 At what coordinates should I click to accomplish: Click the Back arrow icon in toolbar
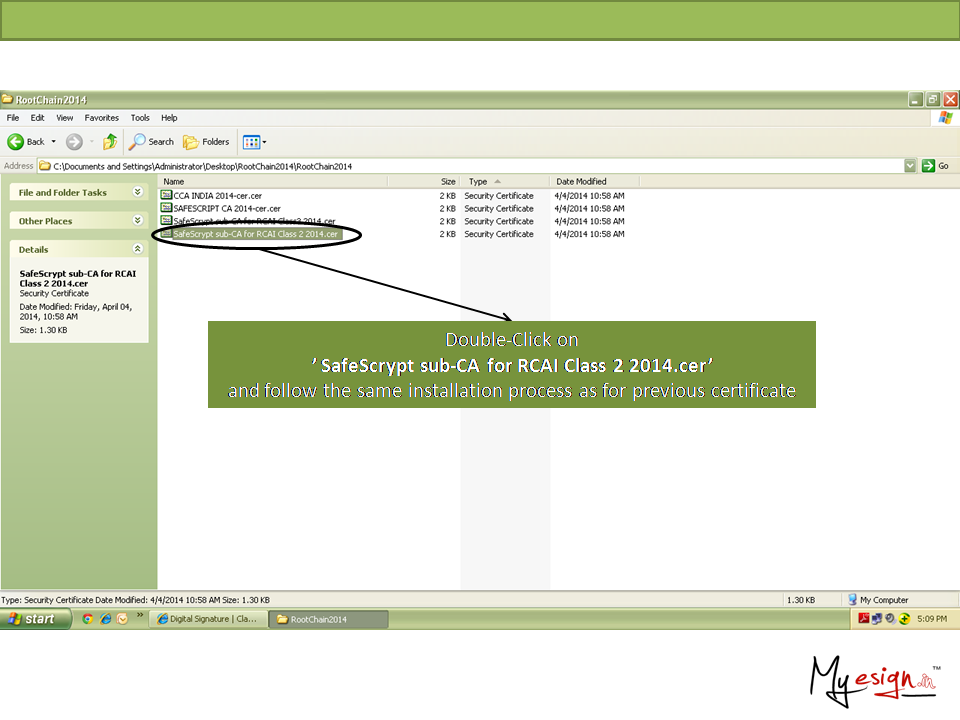pos(16,142)
